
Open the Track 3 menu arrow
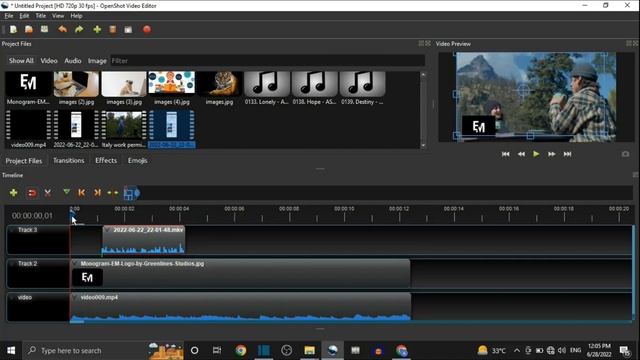pos(12,230)
